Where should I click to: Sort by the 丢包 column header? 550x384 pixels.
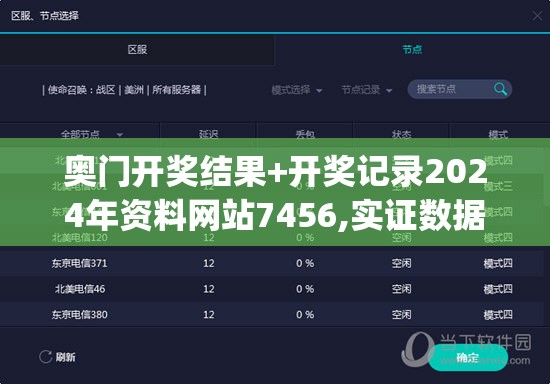pos(305,134)
